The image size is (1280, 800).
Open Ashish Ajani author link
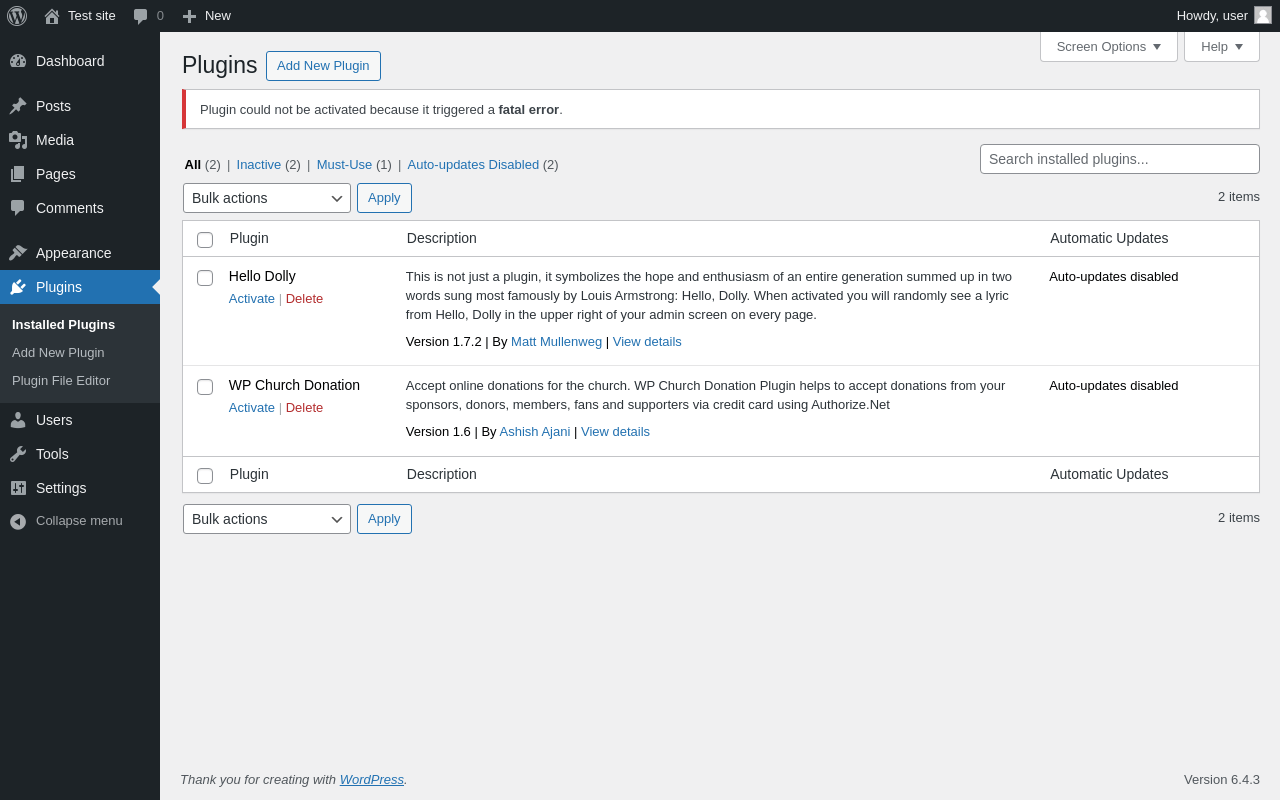point(535,432)
